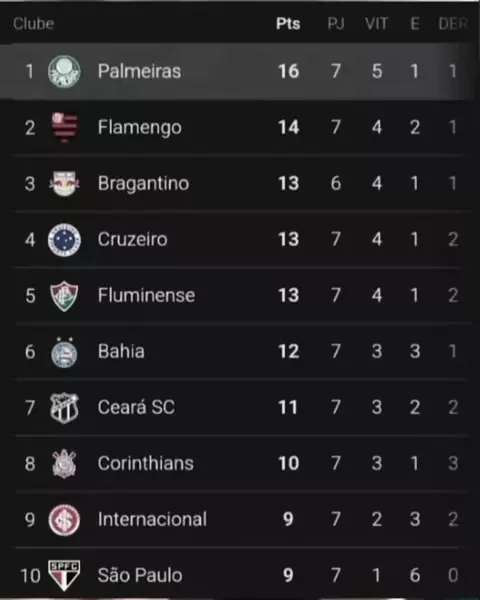This screenshot has width=480, height=600.
Task: Click the São Paulo SPFC crest
Action: point(64,576)
